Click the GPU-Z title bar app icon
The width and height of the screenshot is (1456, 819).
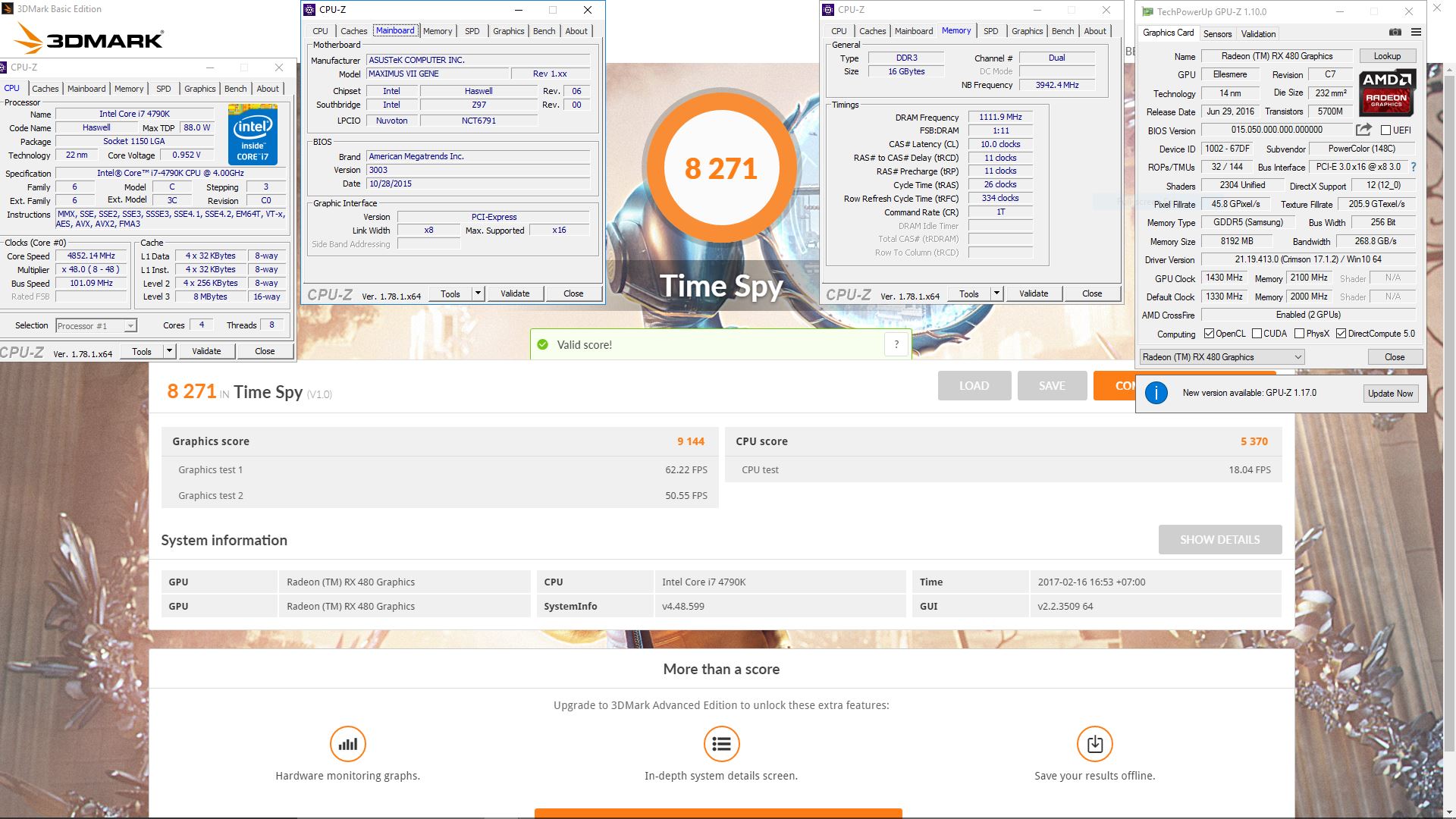(1147, 11)
